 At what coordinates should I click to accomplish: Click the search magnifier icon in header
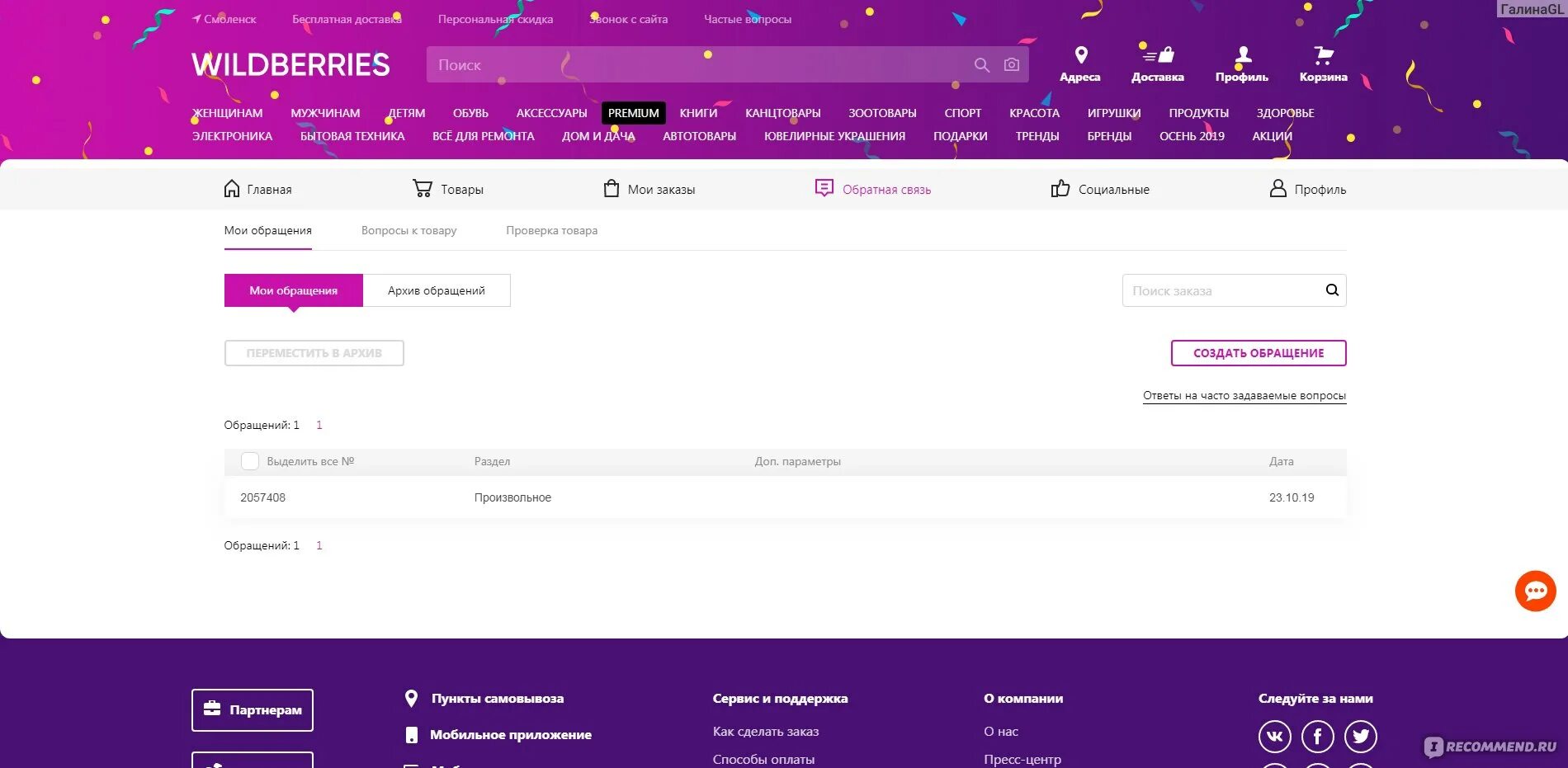click(x=981, y=65)
